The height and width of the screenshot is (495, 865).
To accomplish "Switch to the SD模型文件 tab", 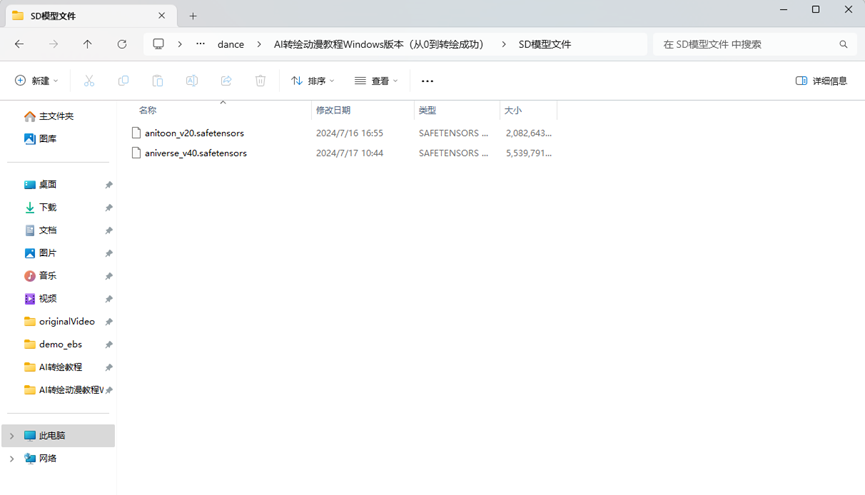I will (91, 16).
